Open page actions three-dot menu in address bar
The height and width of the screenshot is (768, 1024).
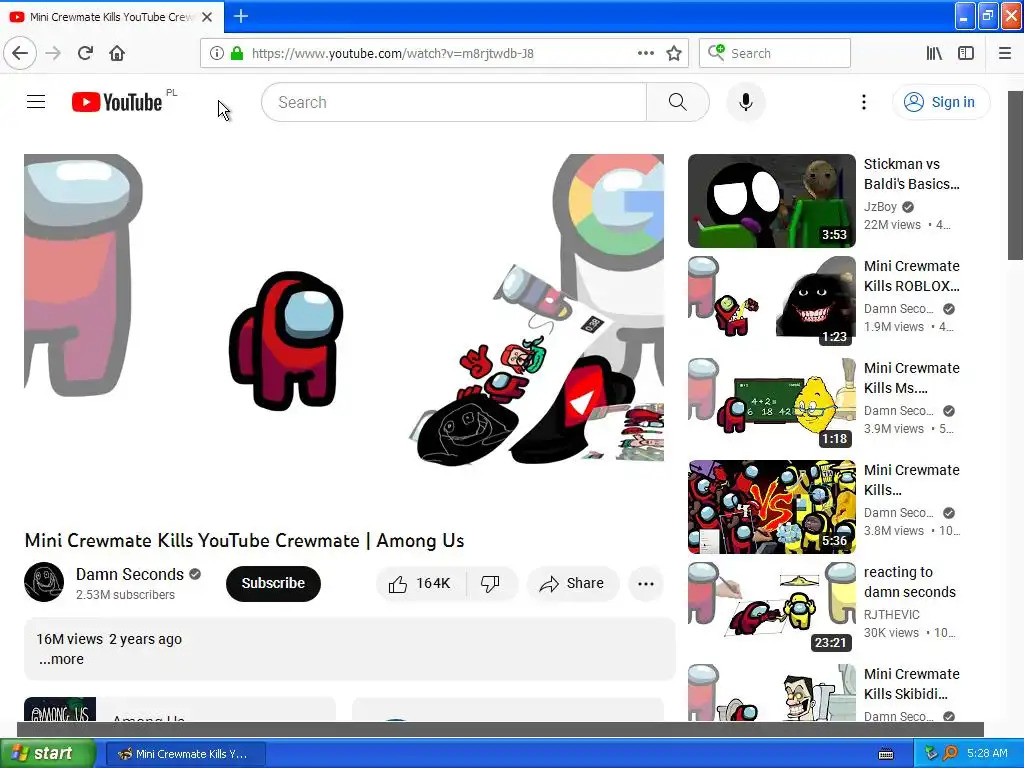coord(645,53)
